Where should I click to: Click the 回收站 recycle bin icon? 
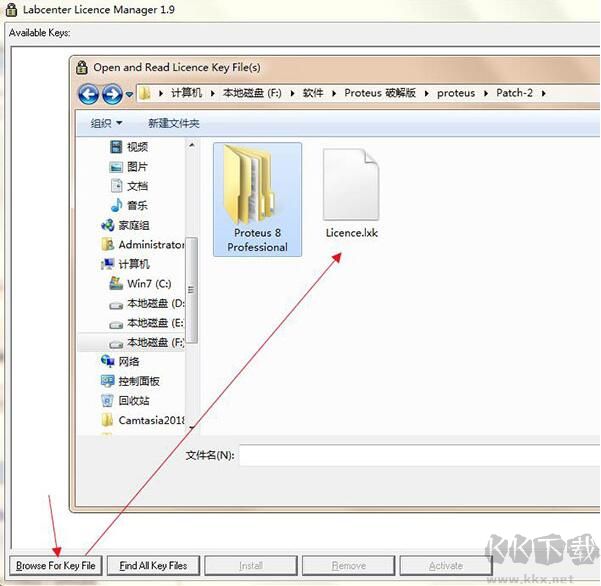click(108, 401)
